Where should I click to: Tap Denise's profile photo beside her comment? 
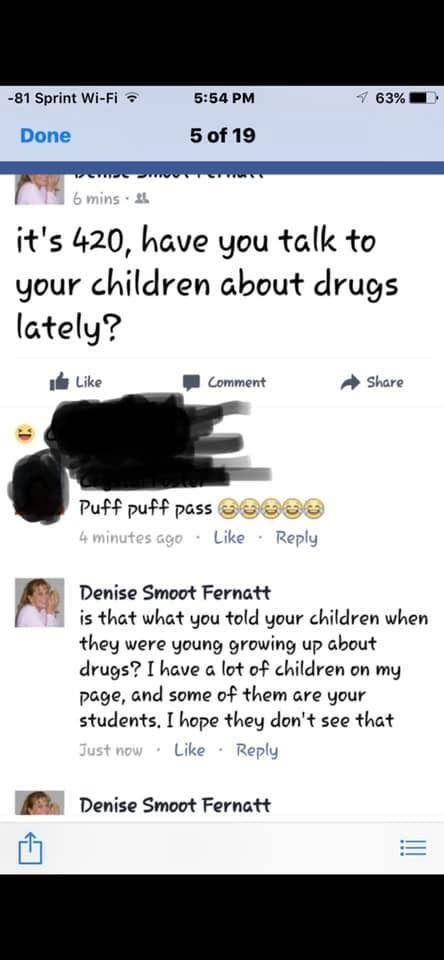click(x=39, y=602)
